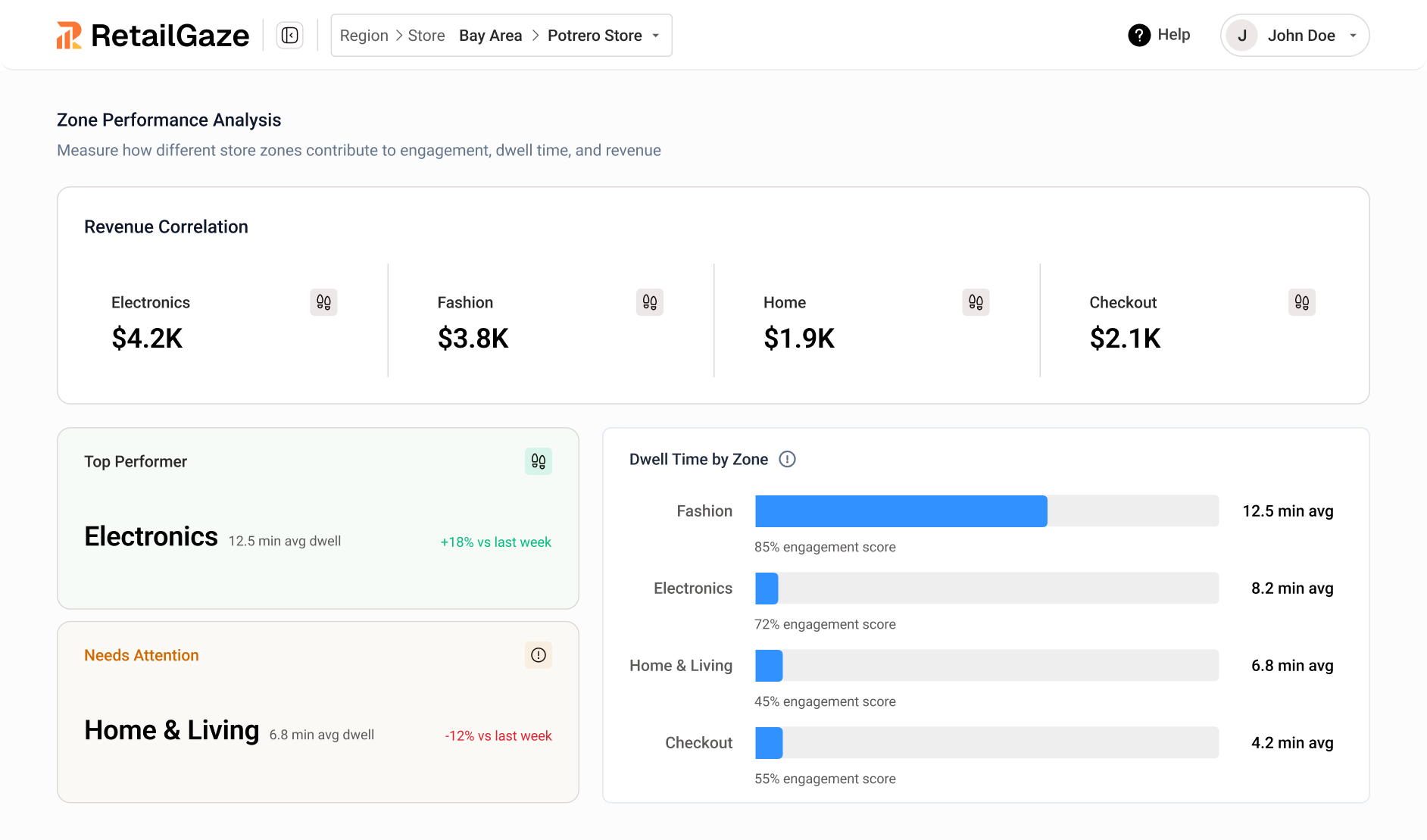Click the Help link text

click(x=1174, y=35)
